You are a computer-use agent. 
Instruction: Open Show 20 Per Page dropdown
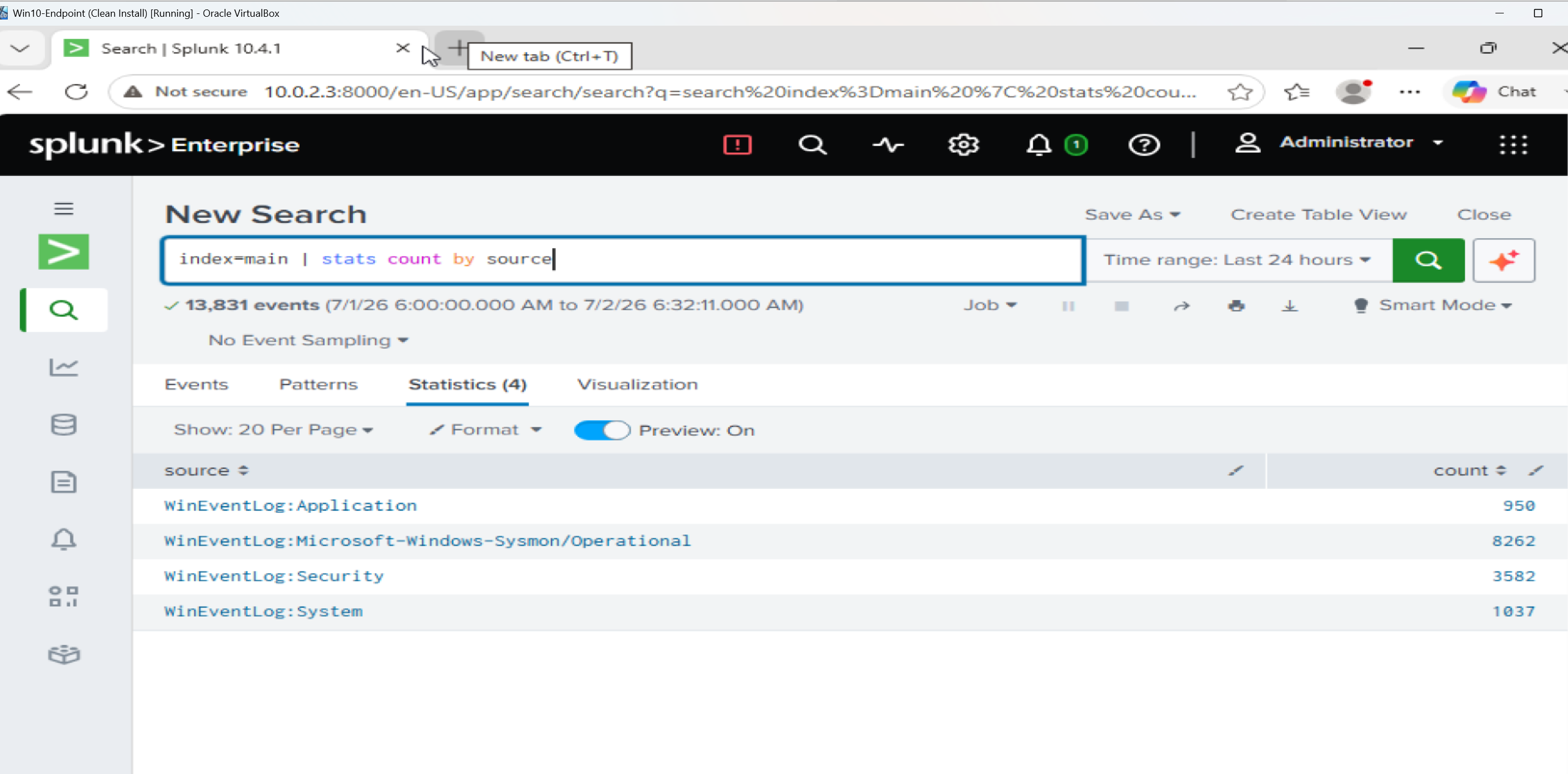[274, 430]
